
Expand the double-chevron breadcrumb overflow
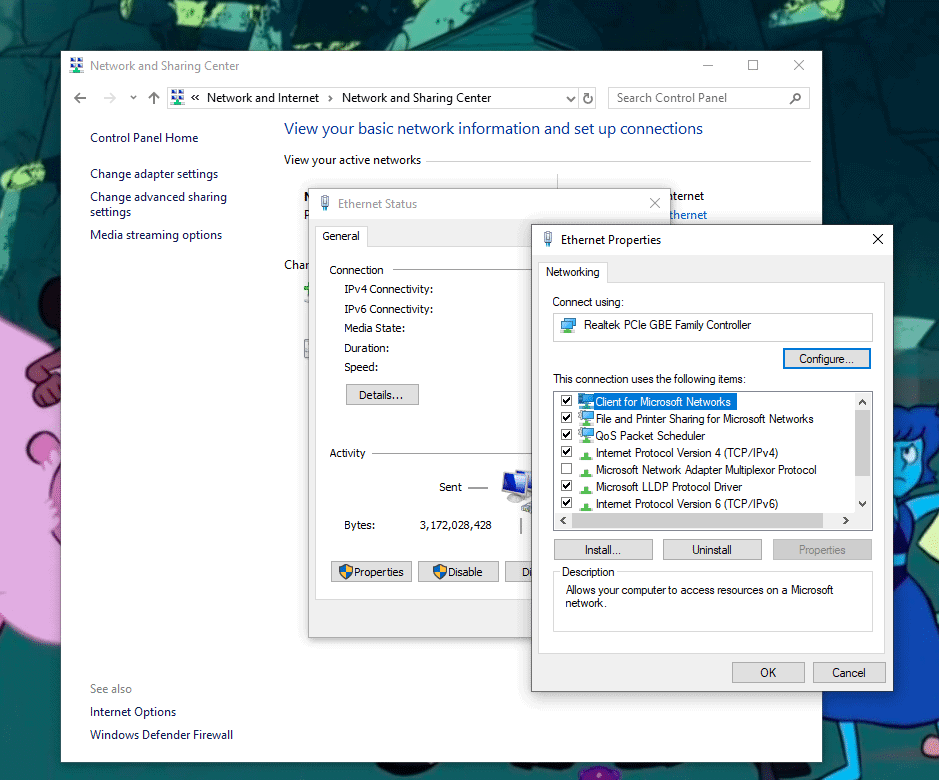195,98
